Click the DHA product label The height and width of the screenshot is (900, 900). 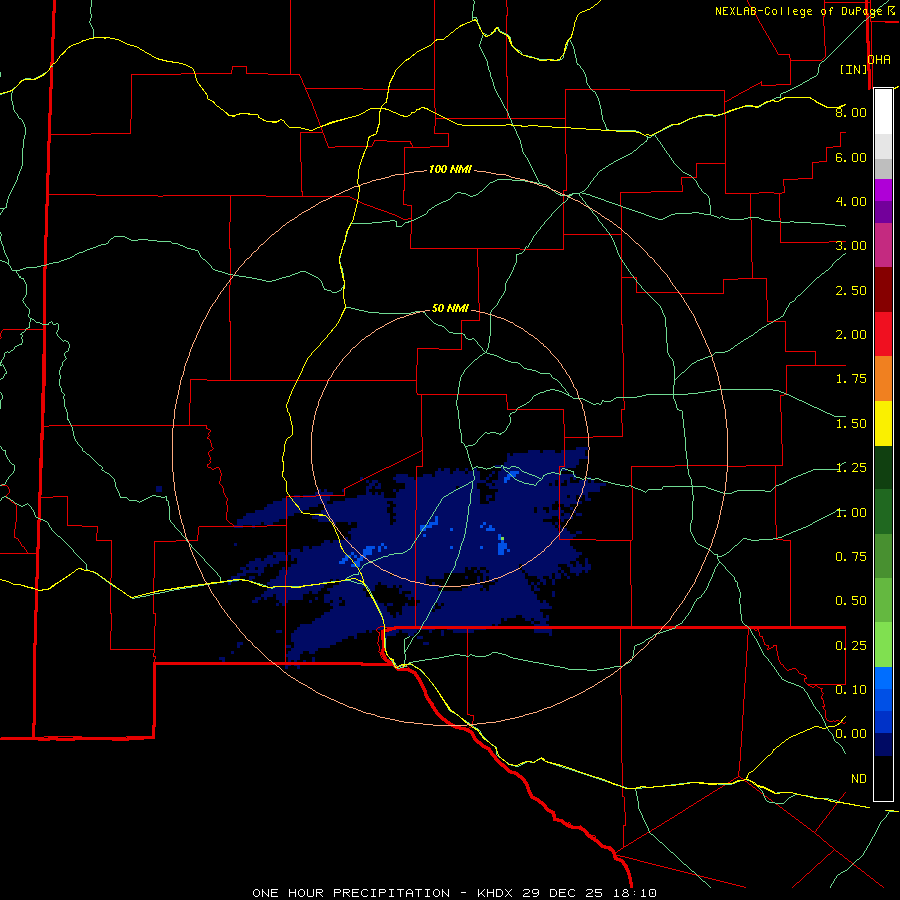(x=879, y=60)
